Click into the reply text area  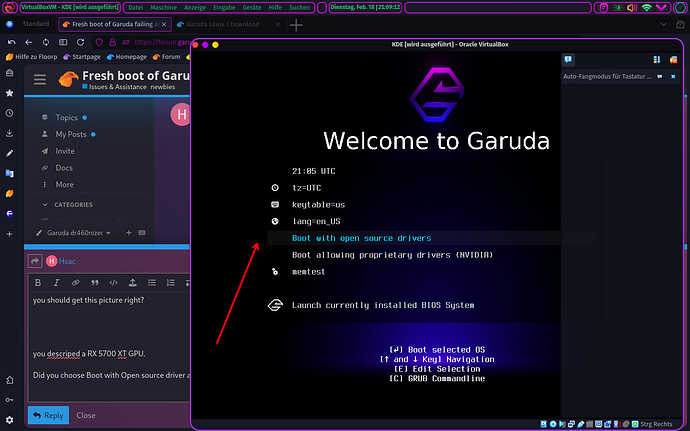pos(110,346)
